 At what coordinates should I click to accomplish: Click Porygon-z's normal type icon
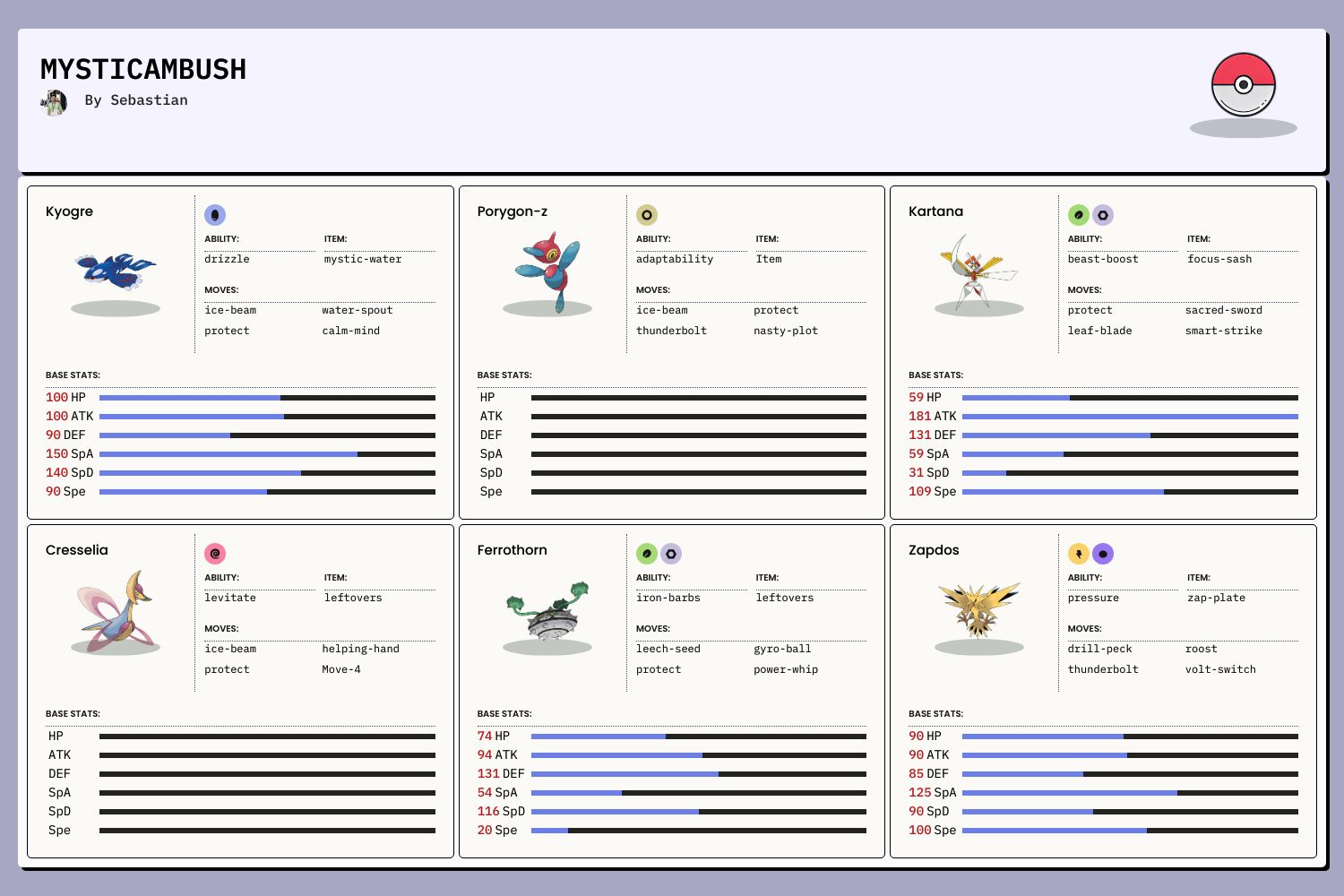[647, 215]
